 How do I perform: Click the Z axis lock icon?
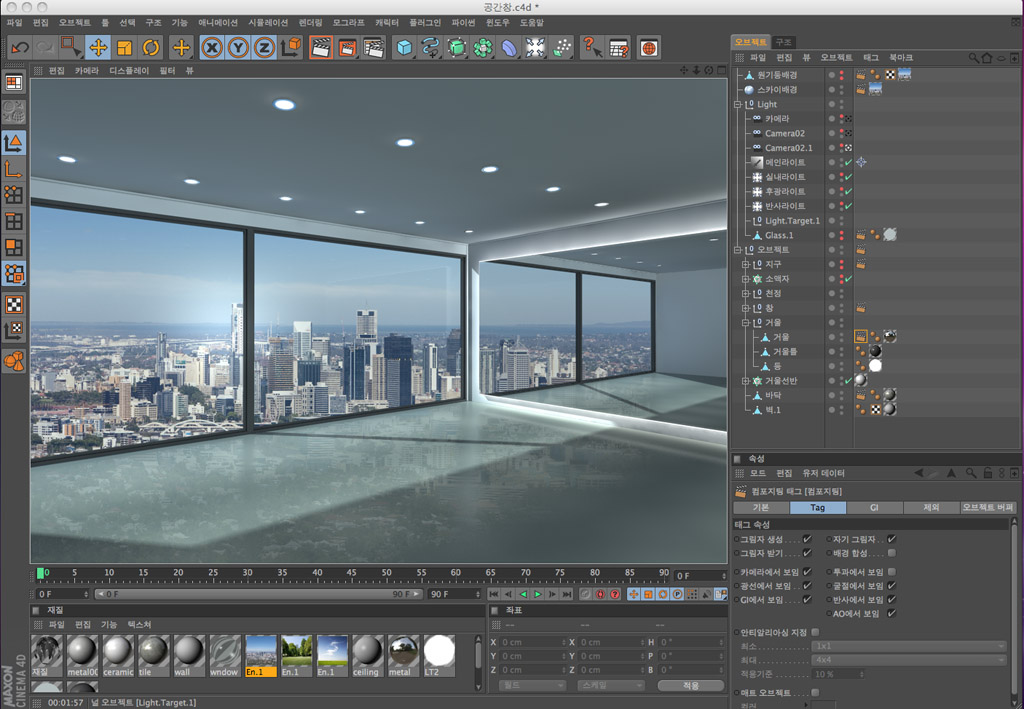click(x=264, y=47)
